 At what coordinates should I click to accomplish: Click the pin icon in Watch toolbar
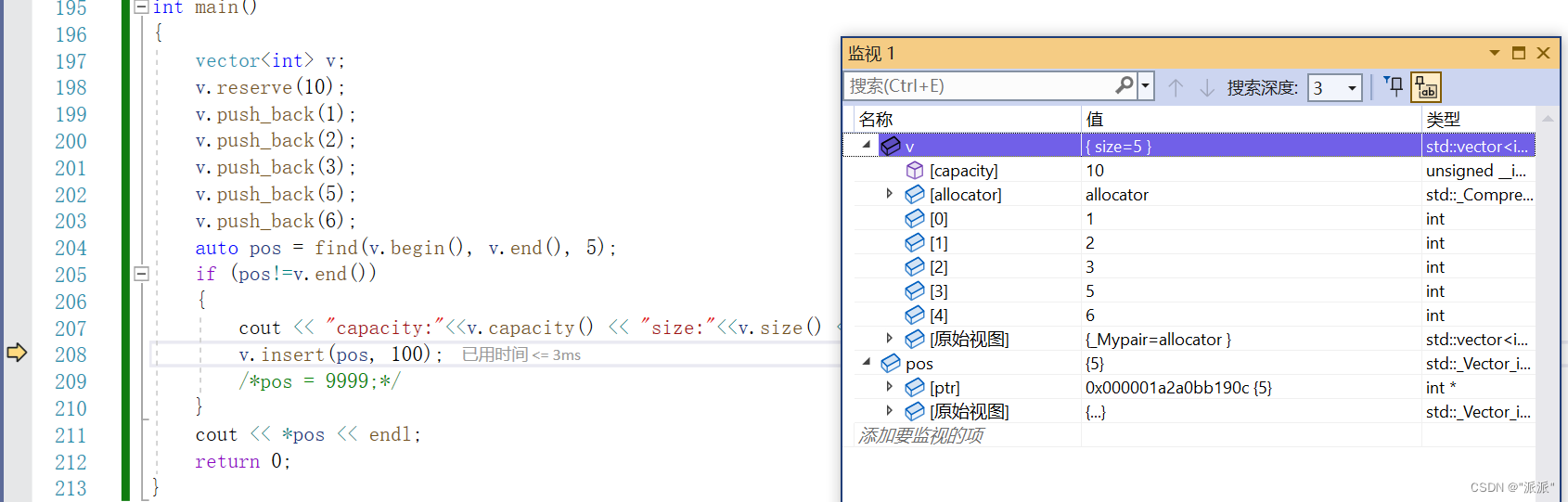pos(1394,86)
